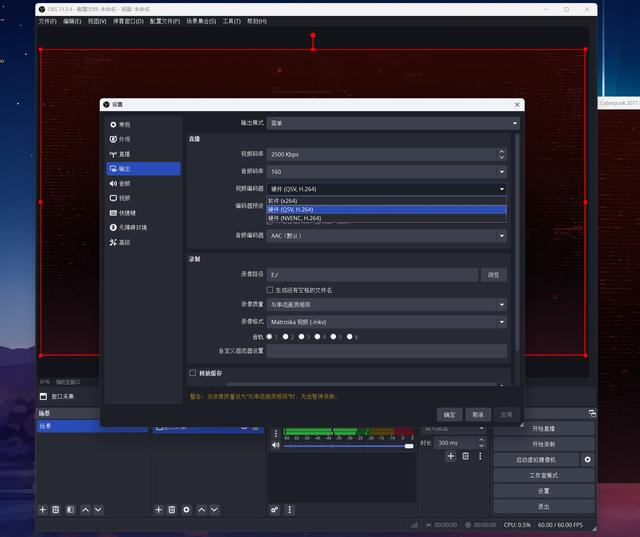This screenshot has width=640, height=537.
Task: Open the 录像质量 recording quality dropdown
Action: 387,305
